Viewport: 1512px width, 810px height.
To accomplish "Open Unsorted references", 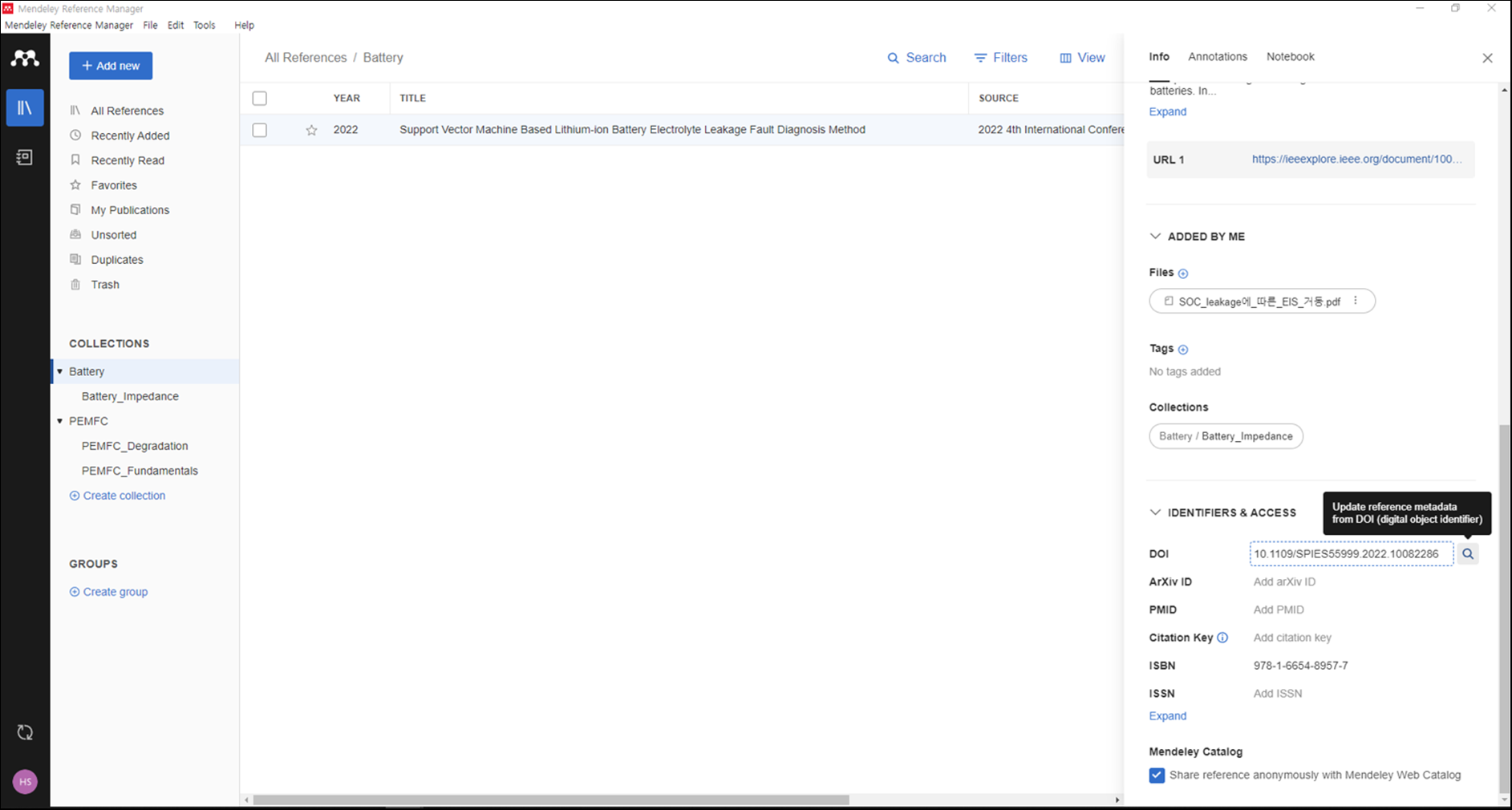I will click(114, 235).
